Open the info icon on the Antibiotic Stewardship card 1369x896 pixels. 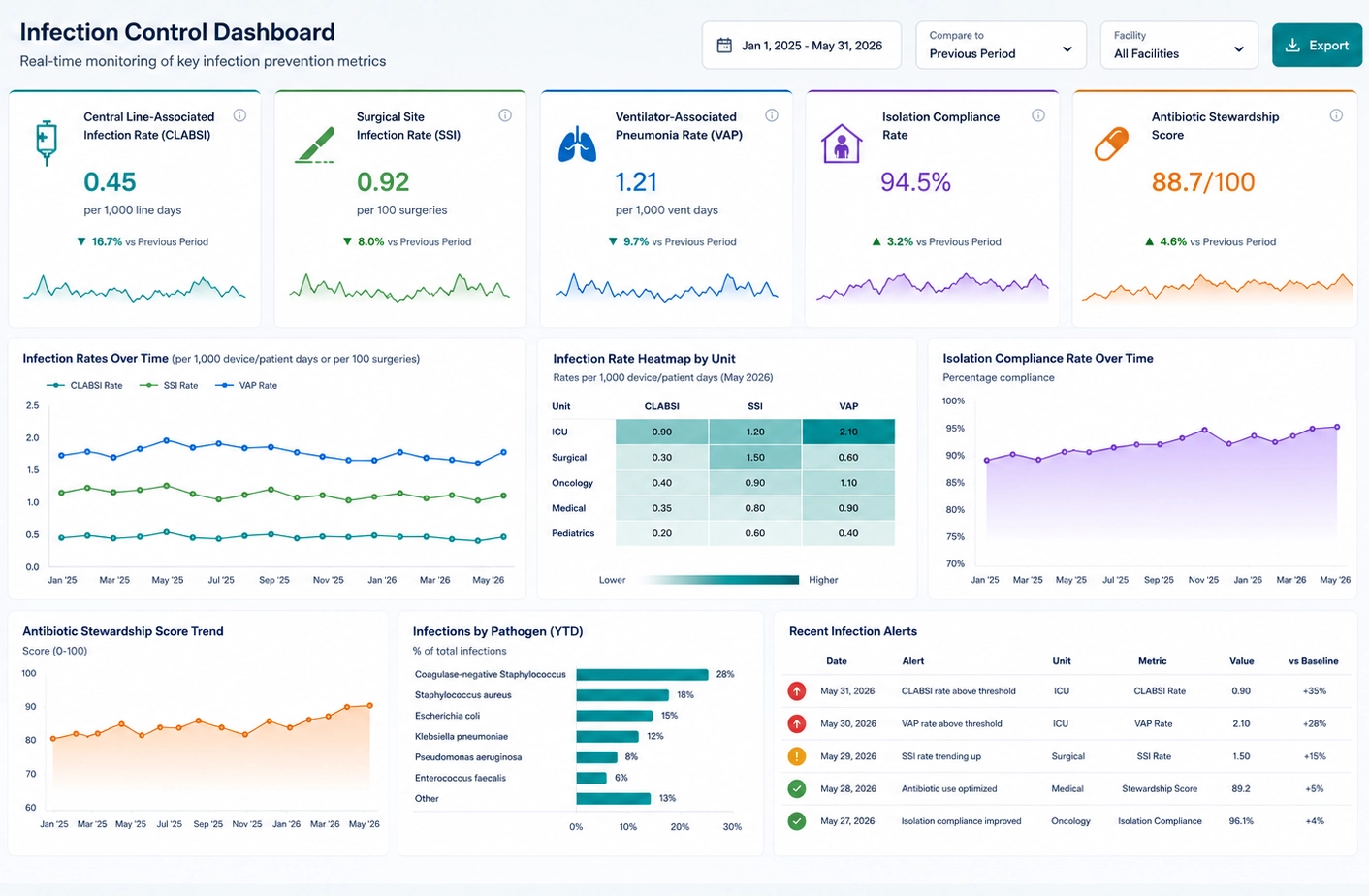1336,115
